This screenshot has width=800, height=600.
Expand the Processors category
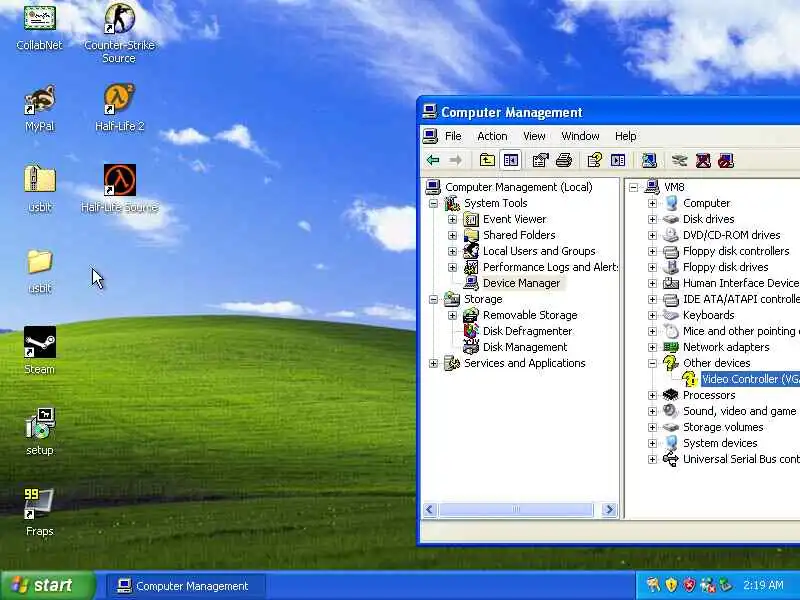coord(652,395)
